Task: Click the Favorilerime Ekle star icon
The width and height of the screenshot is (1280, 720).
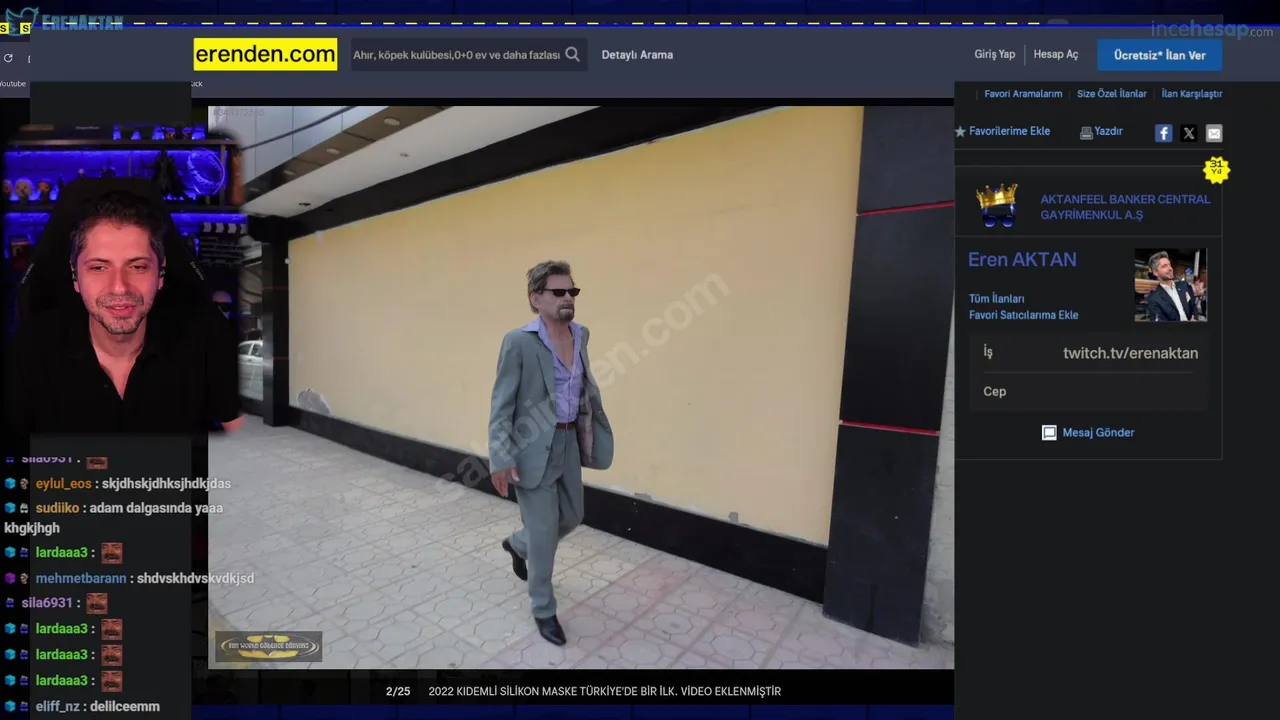Action: click(x=960, y=131)
